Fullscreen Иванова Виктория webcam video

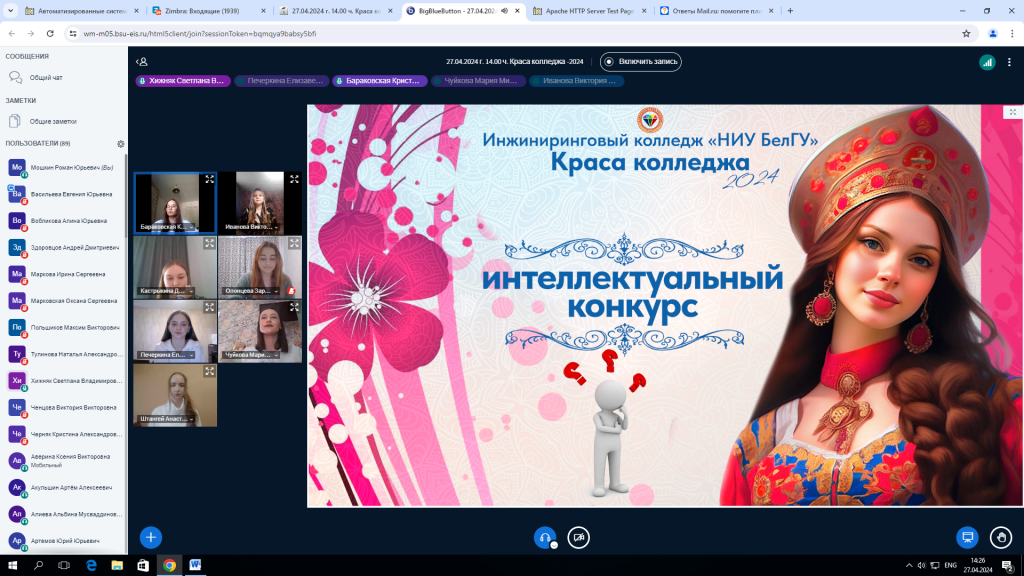295,179
